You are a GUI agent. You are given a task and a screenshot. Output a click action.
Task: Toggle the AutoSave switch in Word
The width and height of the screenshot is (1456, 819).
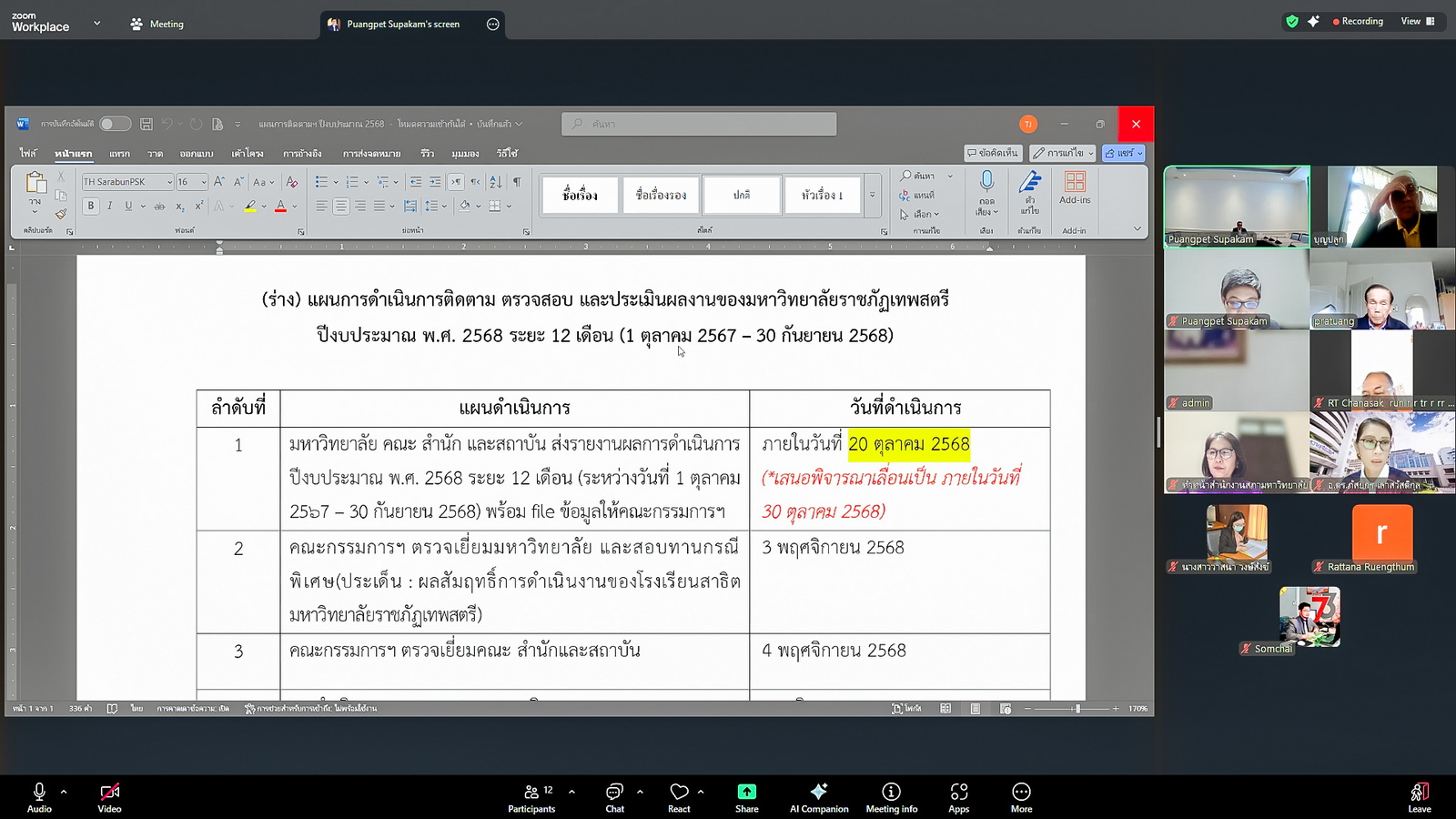115,124
